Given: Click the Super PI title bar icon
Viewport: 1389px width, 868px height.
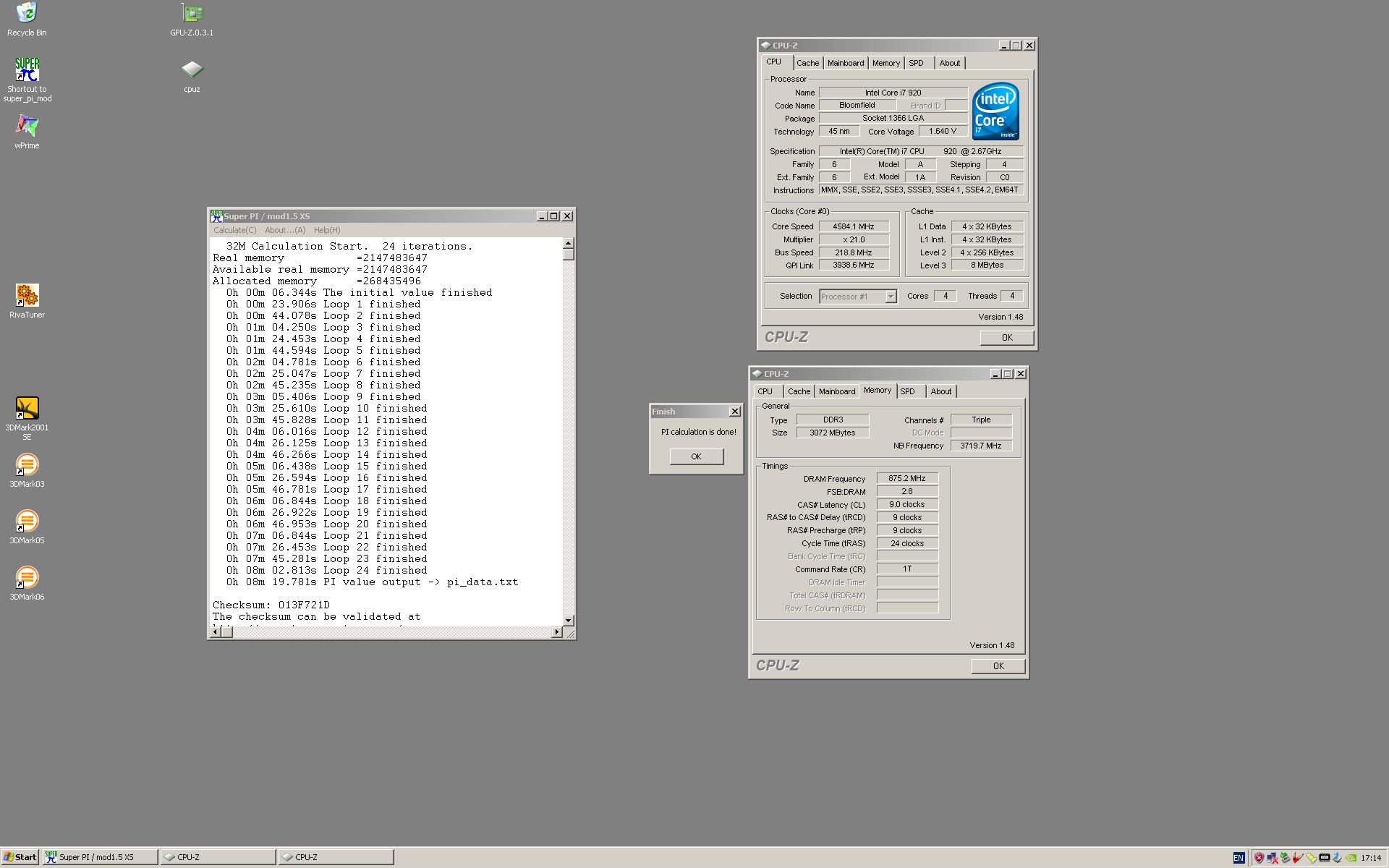Looking at the screenshot, I should pos(216,216).
